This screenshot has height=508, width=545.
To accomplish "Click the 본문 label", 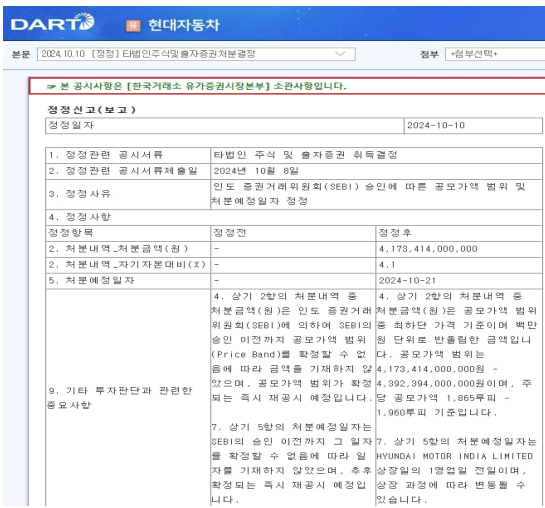I will pos(21,54).
